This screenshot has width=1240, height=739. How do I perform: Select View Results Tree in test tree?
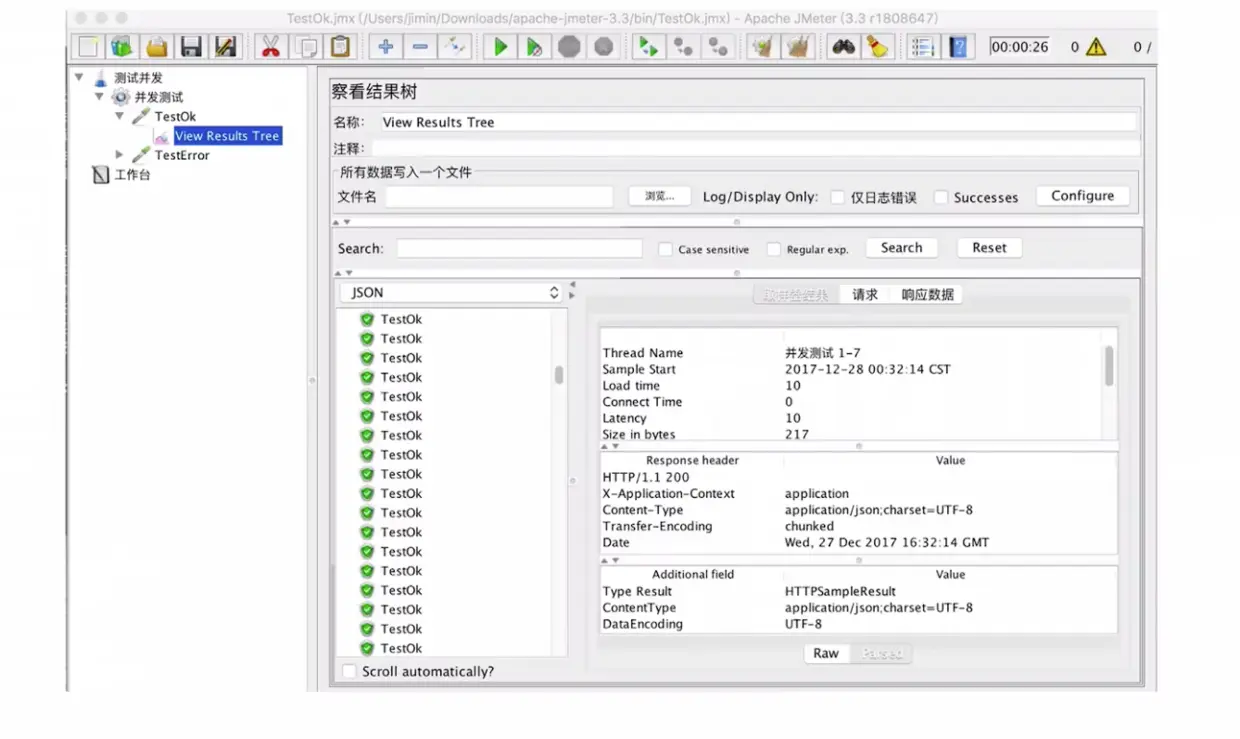[227, 136]
